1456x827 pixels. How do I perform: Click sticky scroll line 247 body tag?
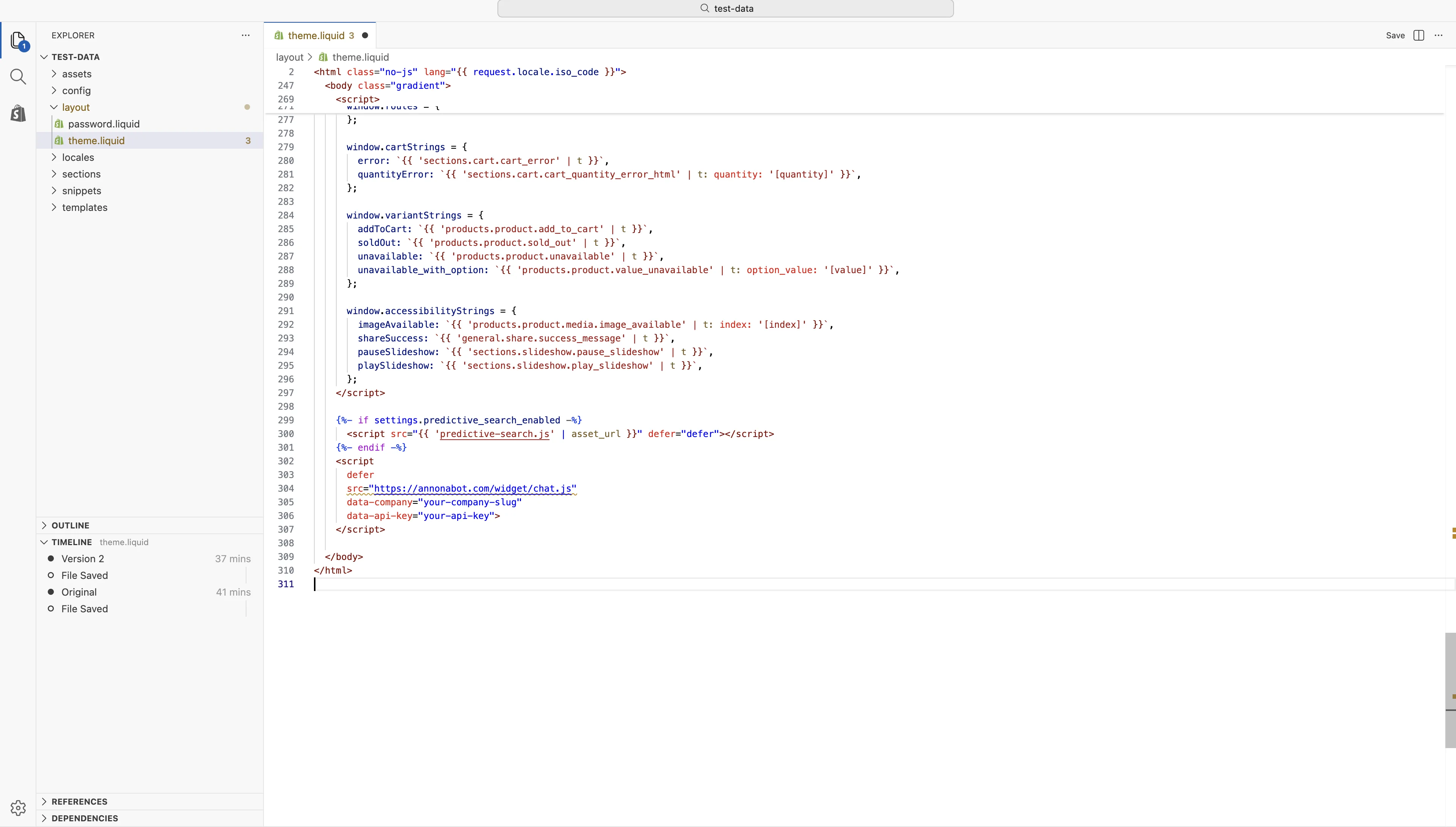pos(388,86)
